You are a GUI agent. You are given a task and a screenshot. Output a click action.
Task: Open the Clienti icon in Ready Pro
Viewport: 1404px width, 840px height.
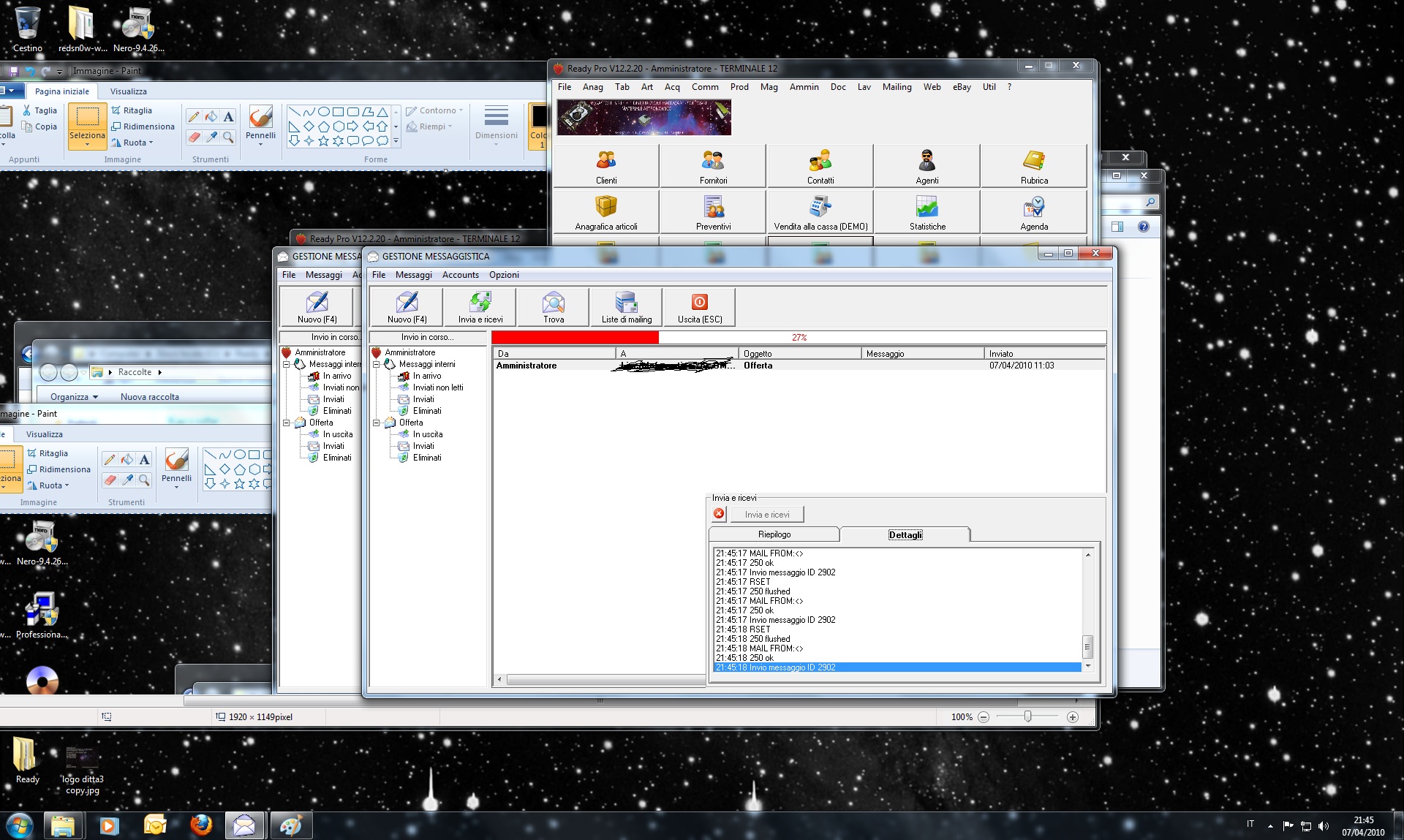tap(606, 166)
